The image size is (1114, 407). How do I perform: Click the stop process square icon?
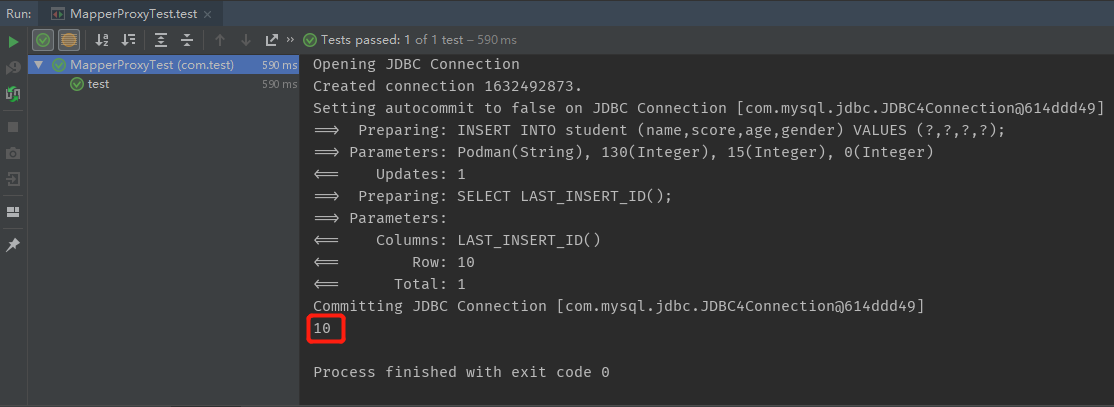[13, 127]
